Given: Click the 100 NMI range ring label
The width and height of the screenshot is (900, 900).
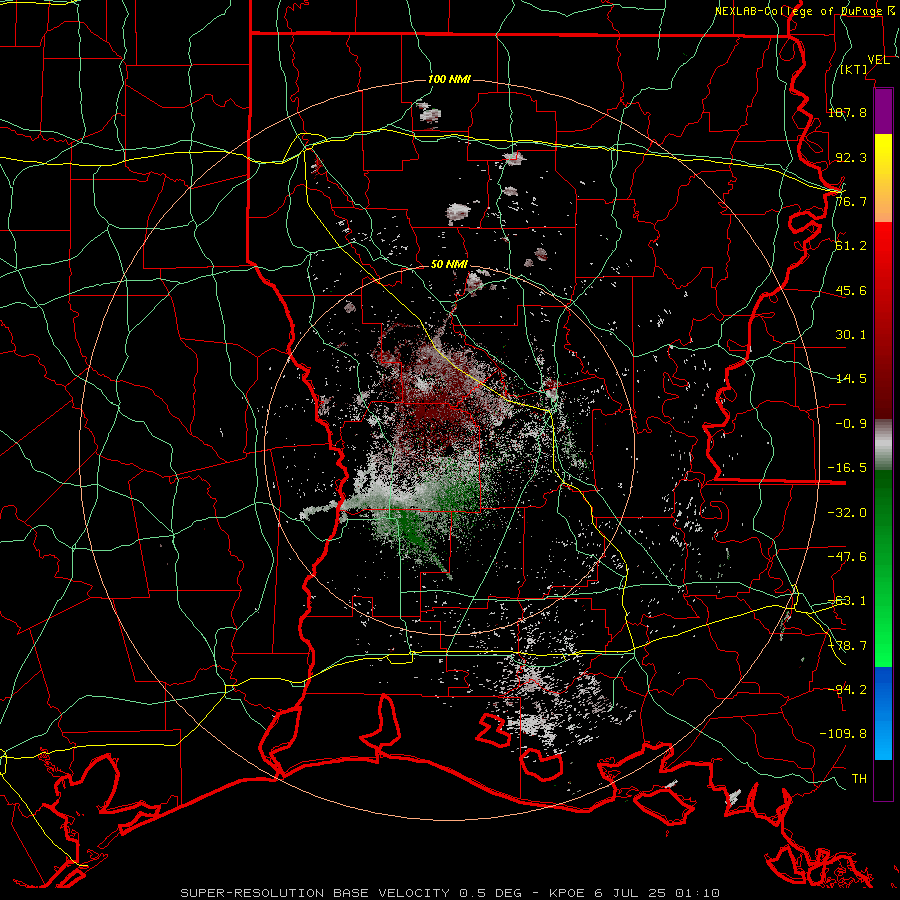Looking at the screenshot, I should (x=449, y=79).
